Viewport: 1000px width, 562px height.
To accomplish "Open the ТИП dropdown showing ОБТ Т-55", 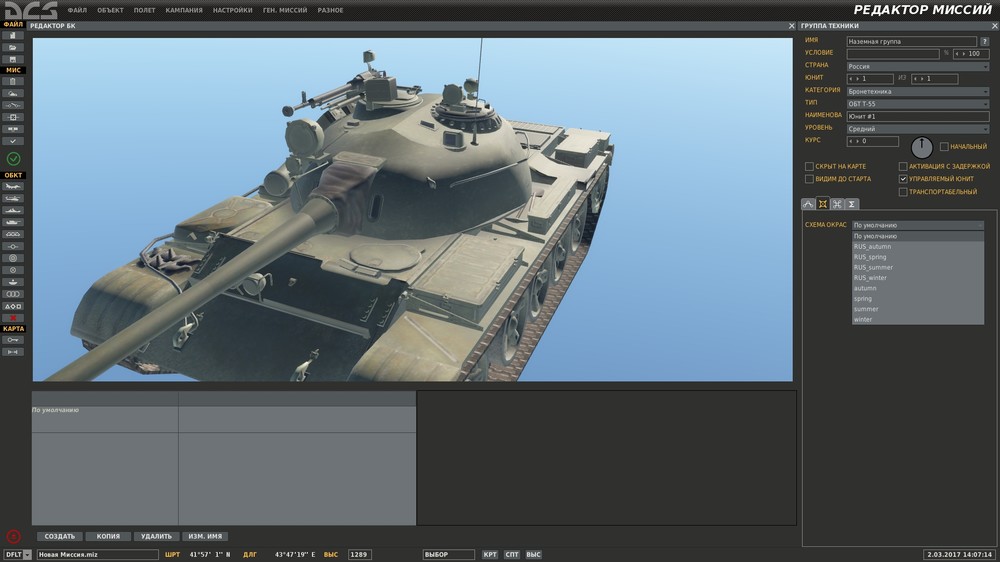I will tap(918, 104).
